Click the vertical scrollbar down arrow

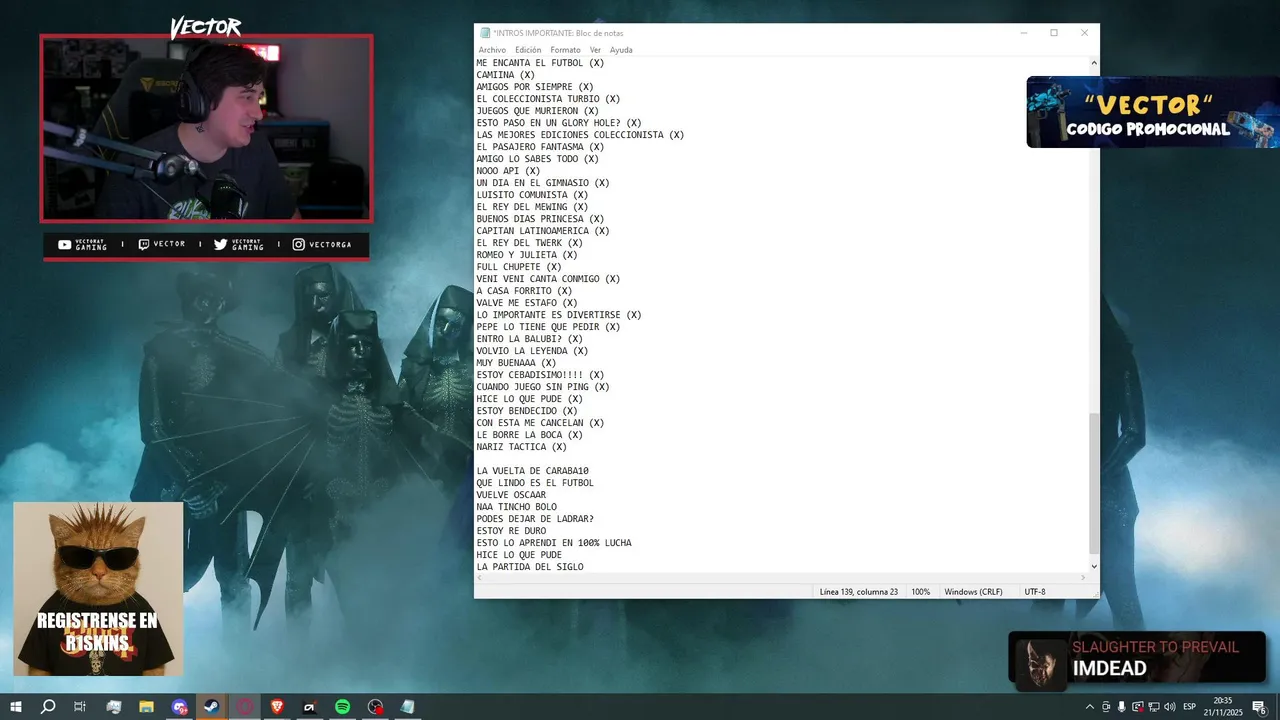coord(1093,566)
